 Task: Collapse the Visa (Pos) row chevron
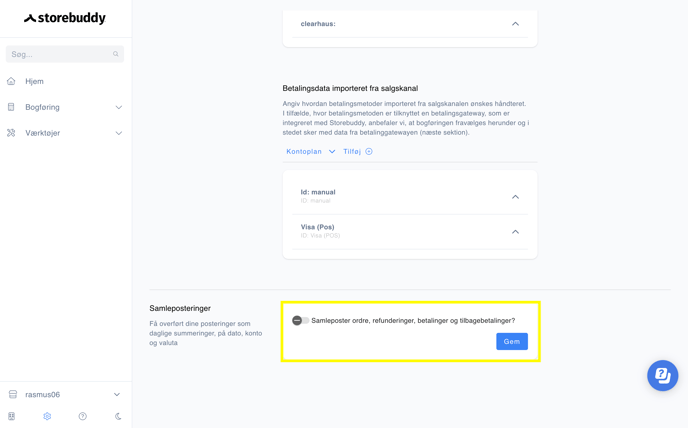tap(516, 231)
